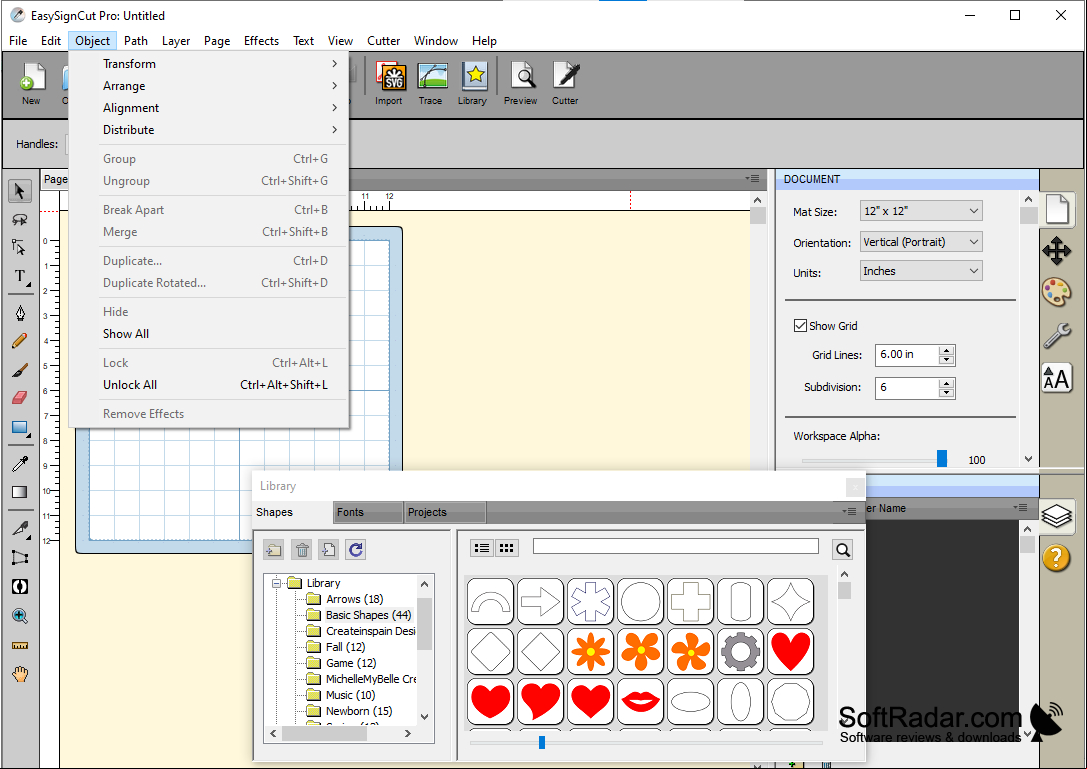
Task: Pick the gear shape thumbnail
Action: [740, 651]
